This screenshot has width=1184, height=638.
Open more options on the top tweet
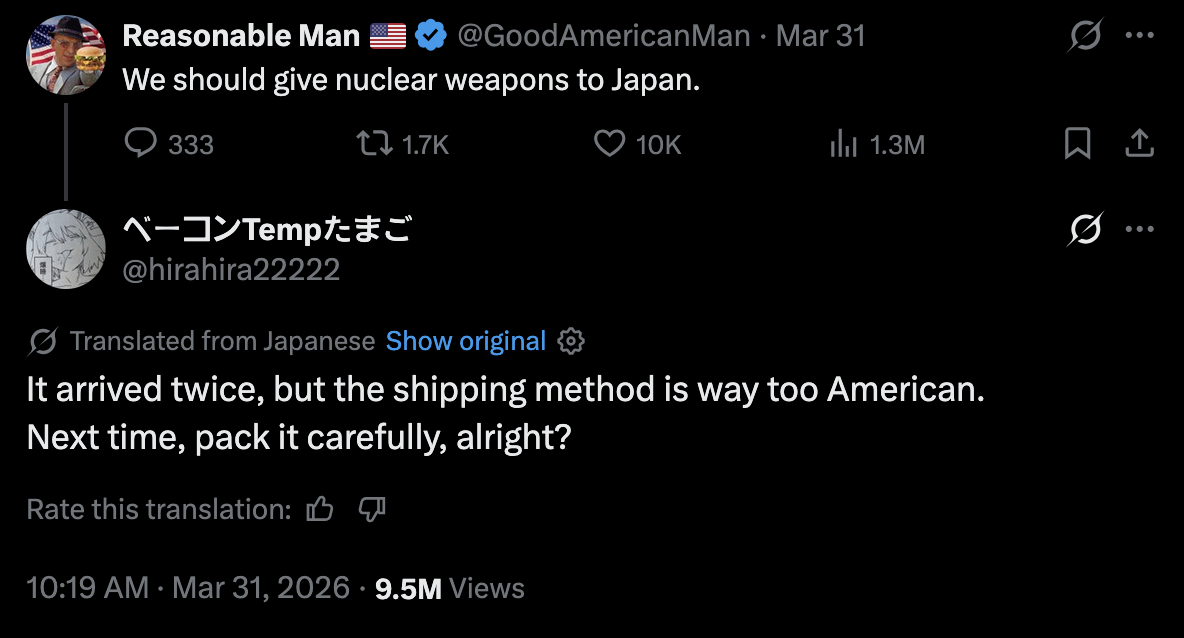pyautogui.click(x=1140, y=37)
